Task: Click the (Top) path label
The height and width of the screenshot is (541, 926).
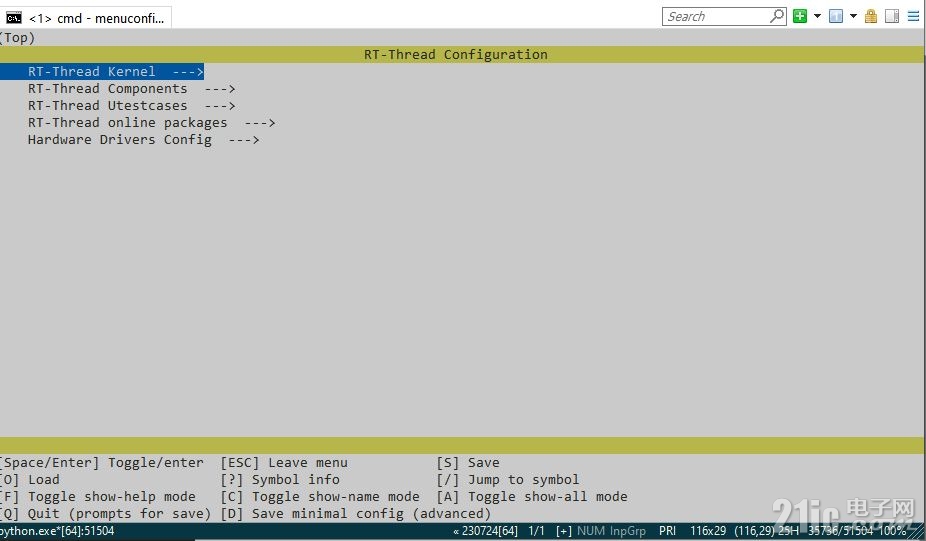Action: (18, 38)
